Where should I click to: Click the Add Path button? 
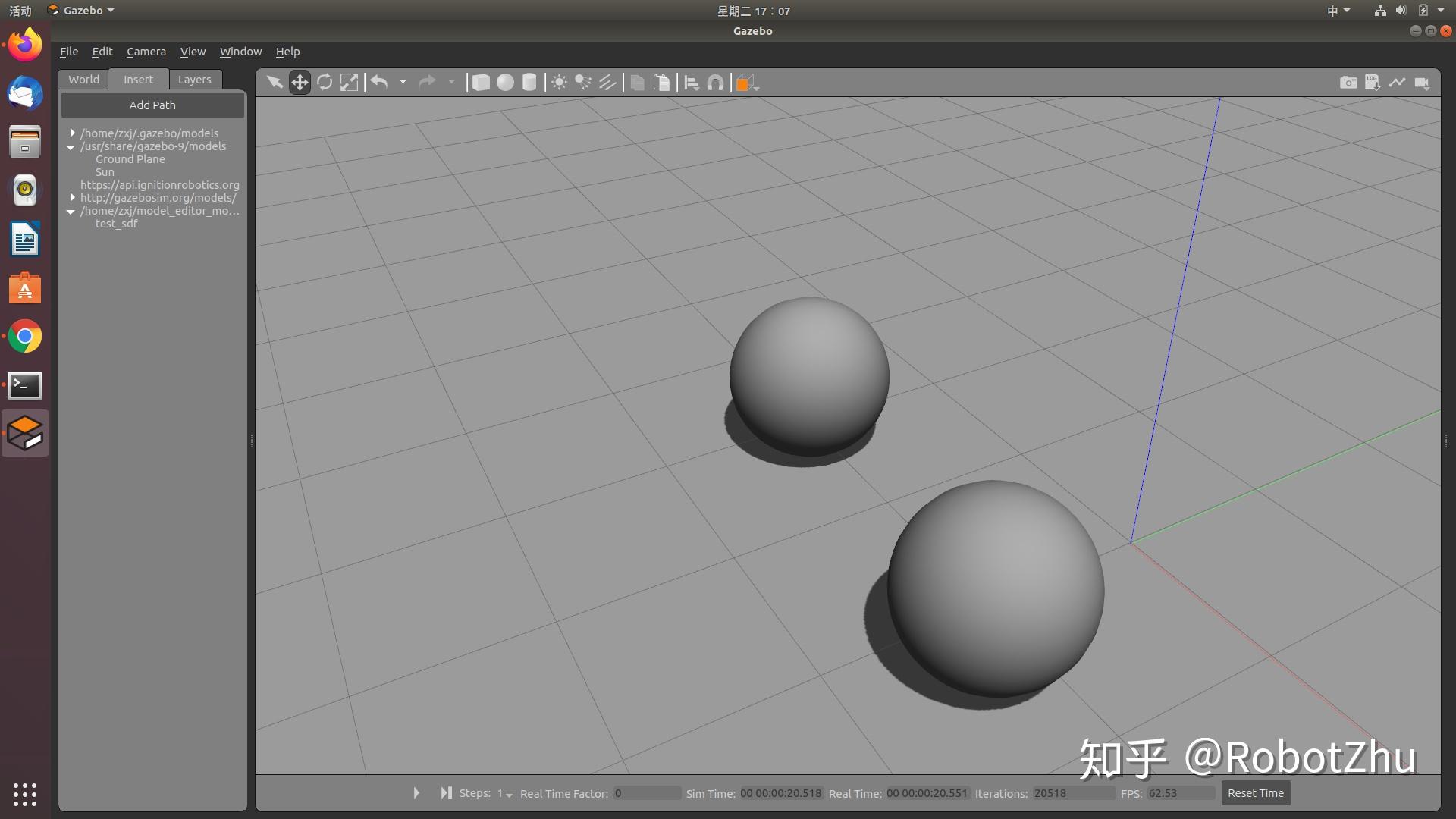(x=152, y=105)
